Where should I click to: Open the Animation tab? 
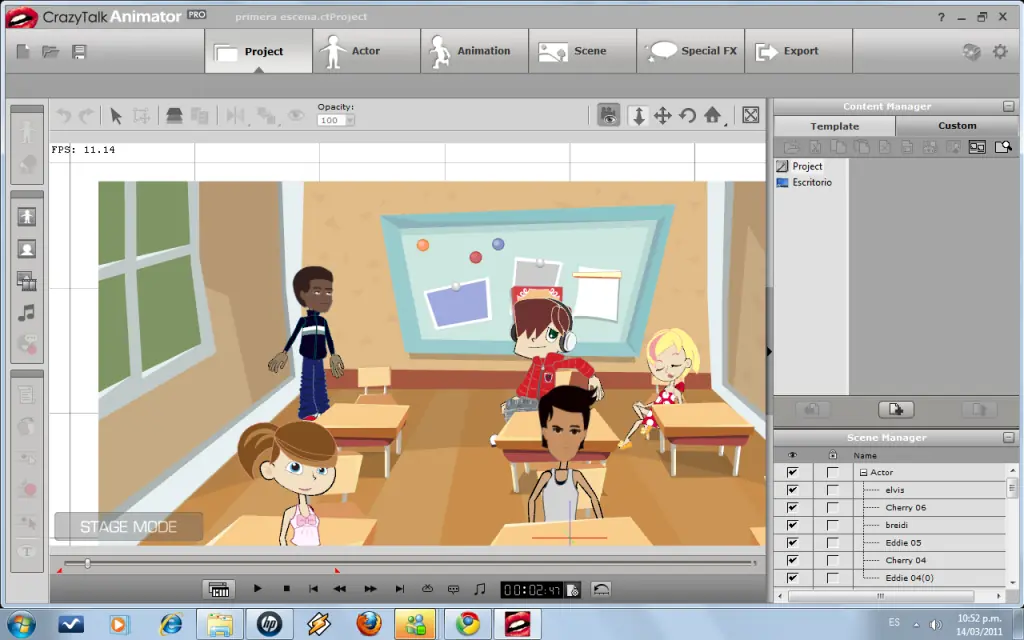(474, 51)
